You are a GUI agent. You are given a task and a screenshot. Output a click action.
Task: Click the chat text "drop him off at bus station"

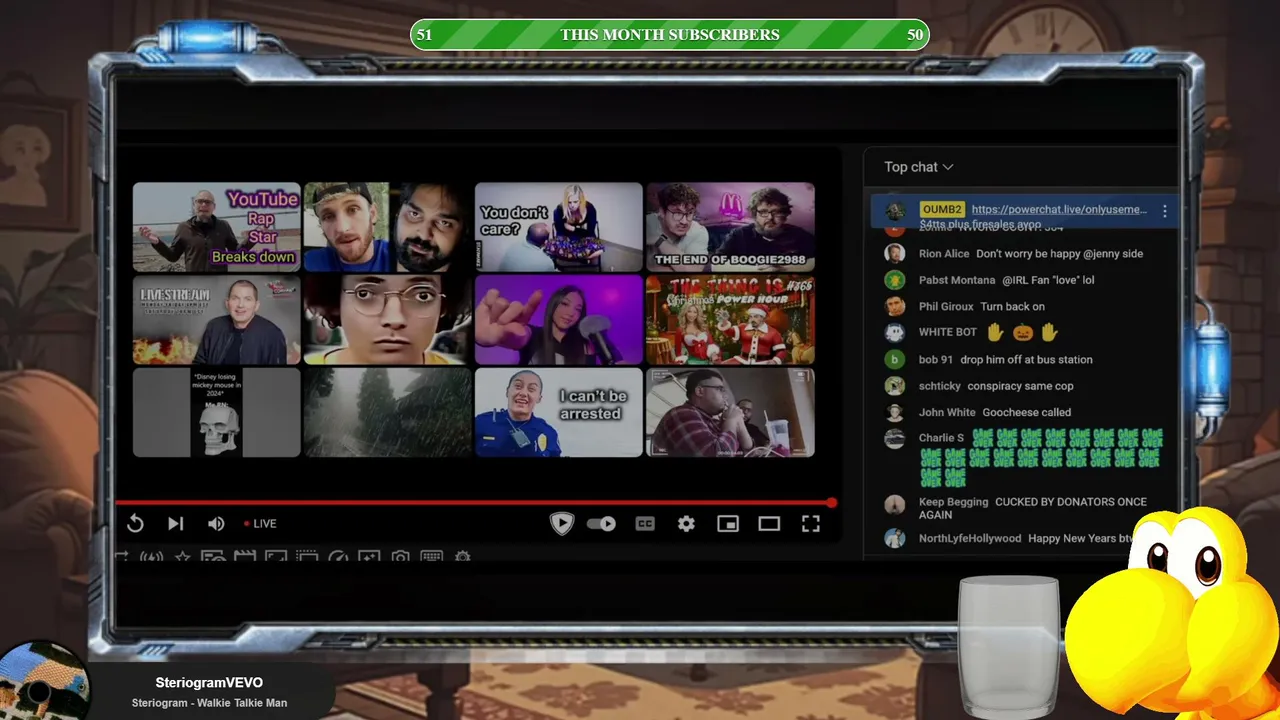[1026, 359]
